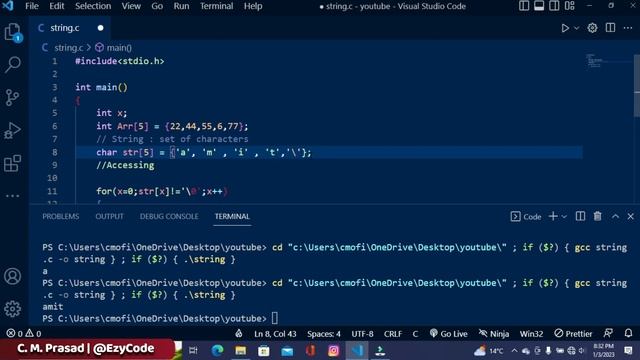This screenshot has height=360, width=640.
Task: Open the Extensions view
Action: (x=13, y=163)
